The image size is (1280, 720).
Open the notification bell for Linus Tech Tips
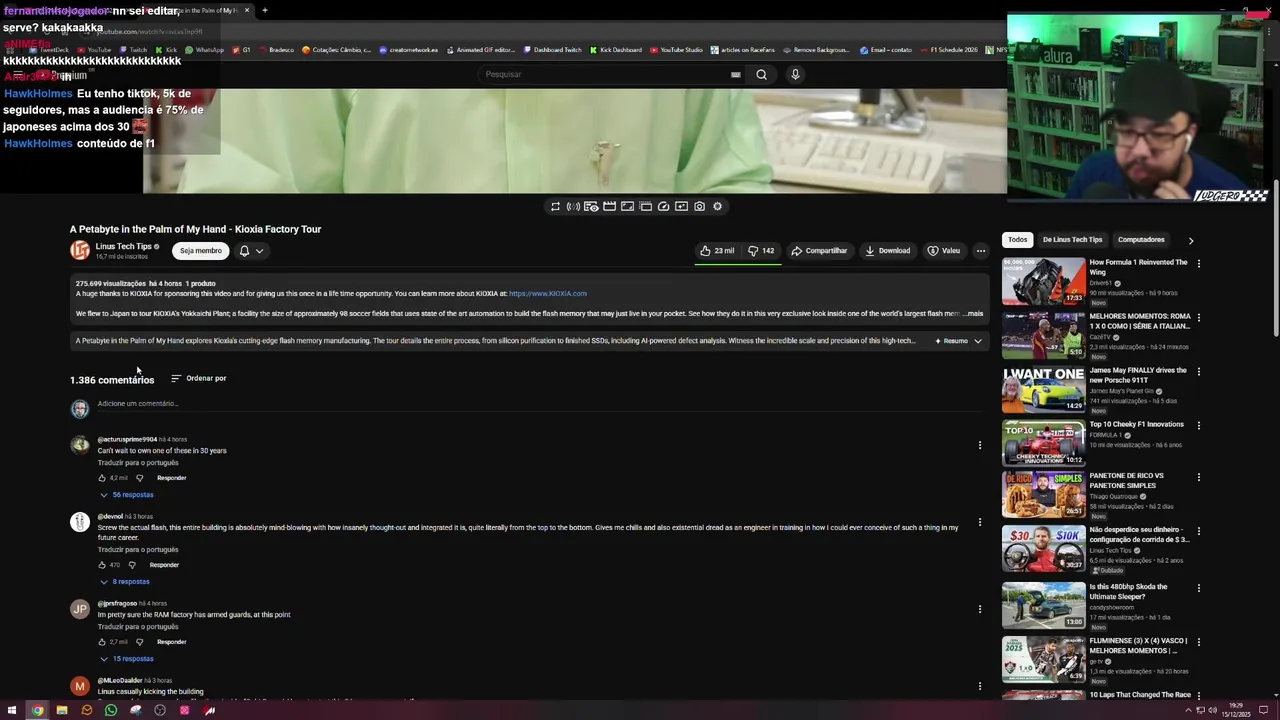[x=244, y=251]
